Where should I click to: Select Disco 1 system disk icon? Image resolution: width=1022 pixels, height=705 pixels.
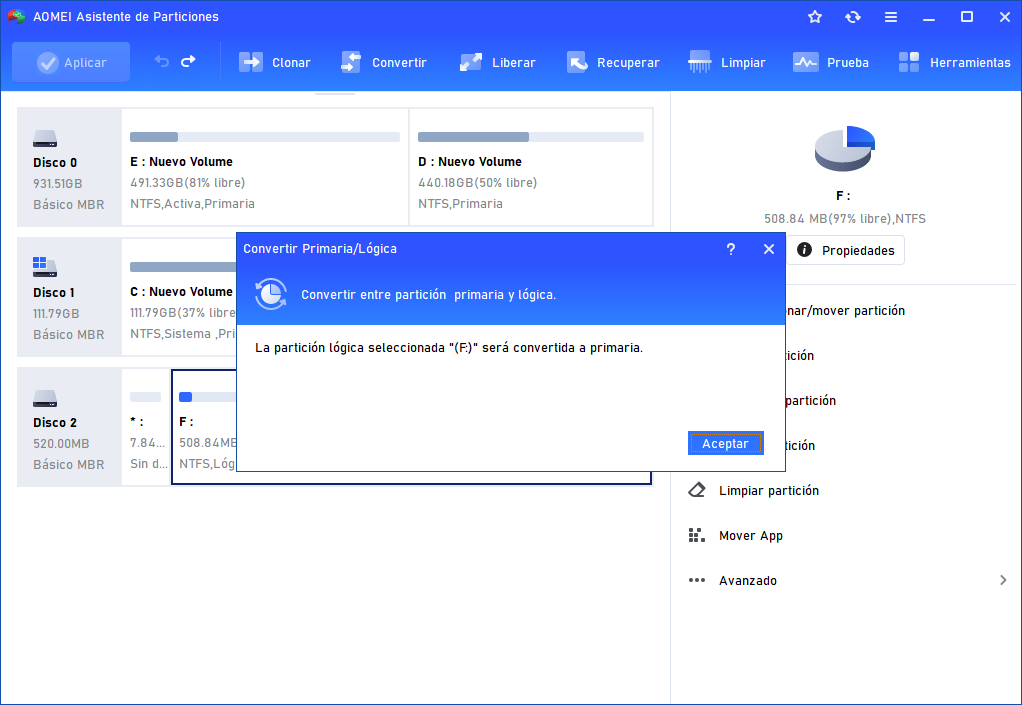click(x=45, y=267)
